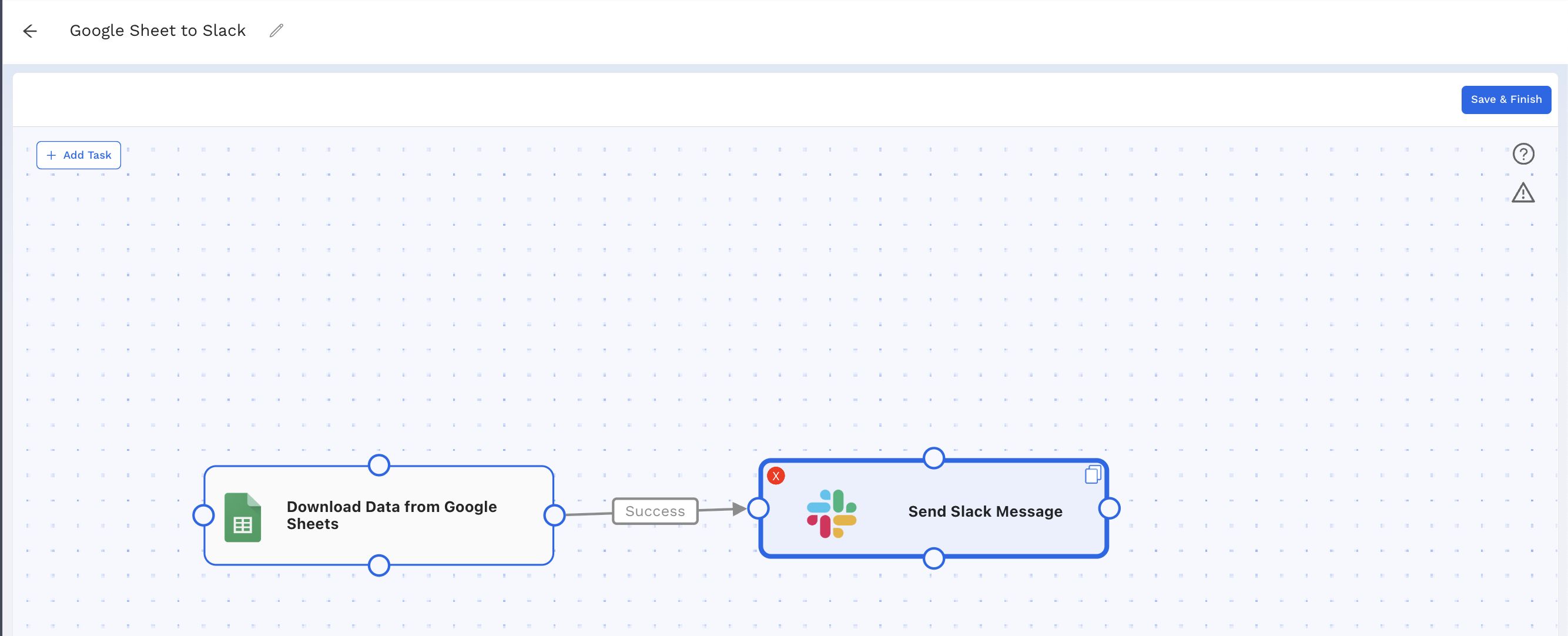Delete Slack task with red X
Viewport: 1568px width, 636px height.
coord(776,476)
